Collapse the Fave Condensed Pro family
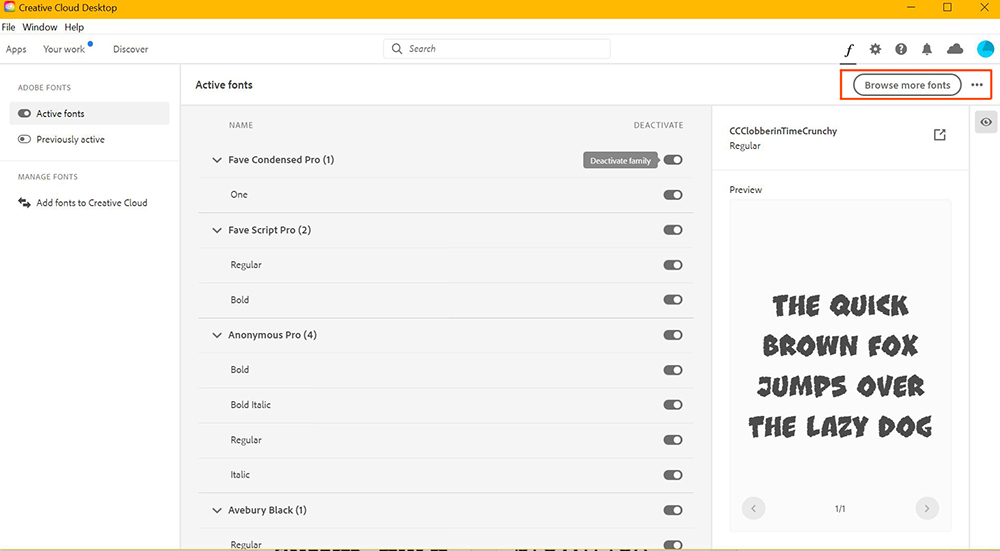1000x551 pixels. 217,160
